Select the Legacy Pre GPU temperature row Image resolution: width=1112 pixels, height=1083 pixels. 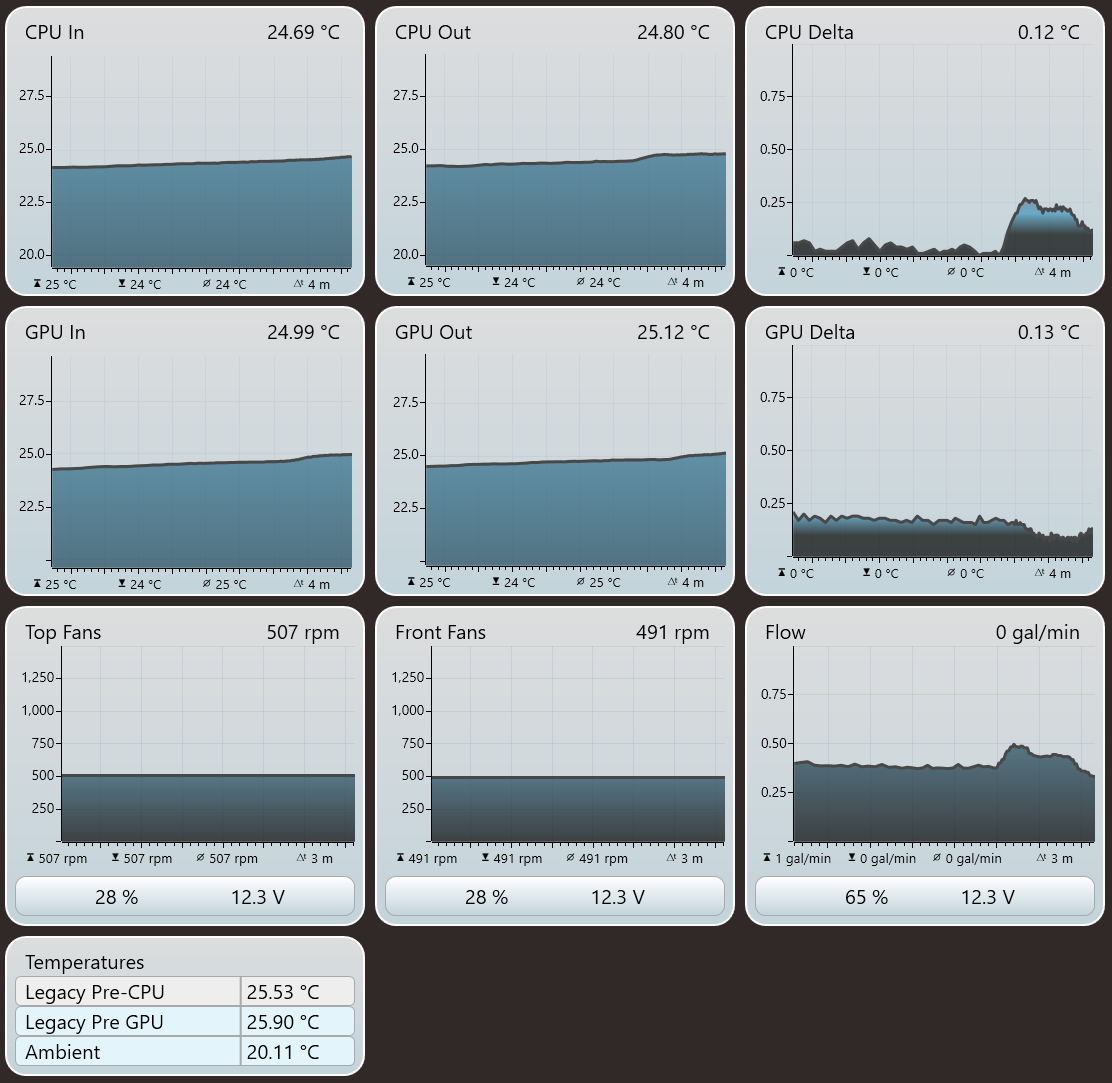coord(184,1021)
